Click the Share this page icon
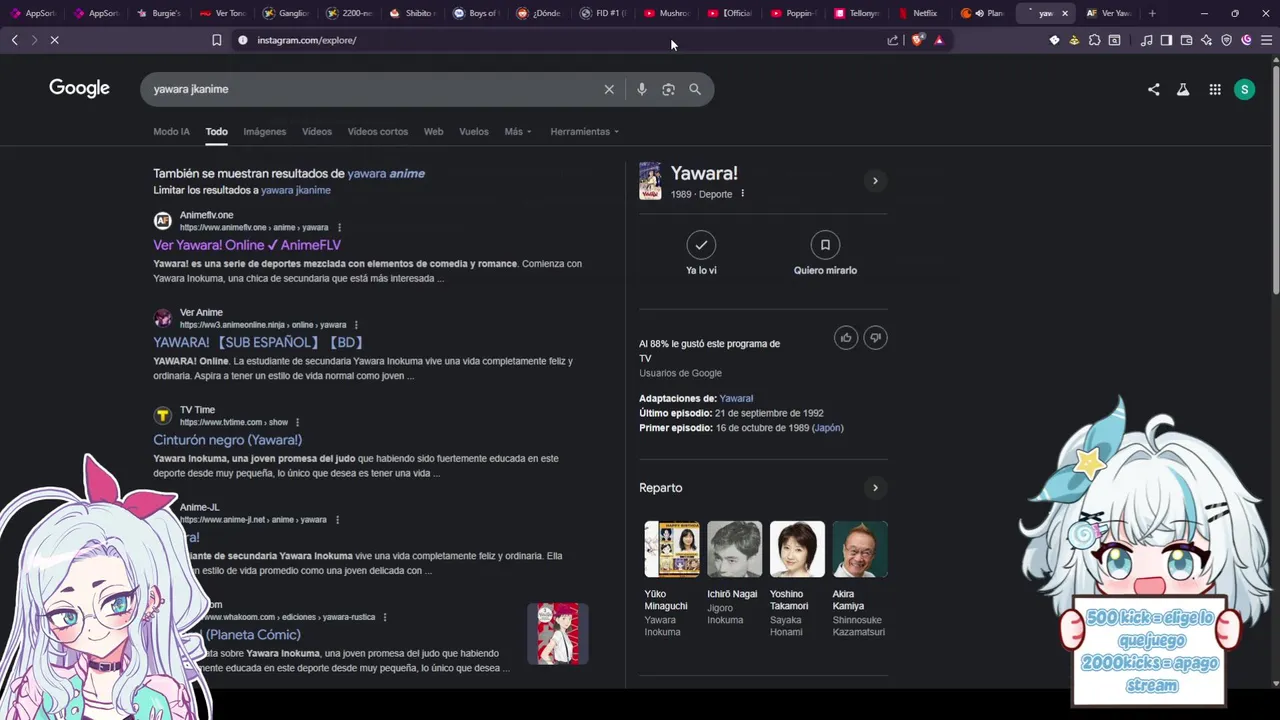 tap(893, 40)
